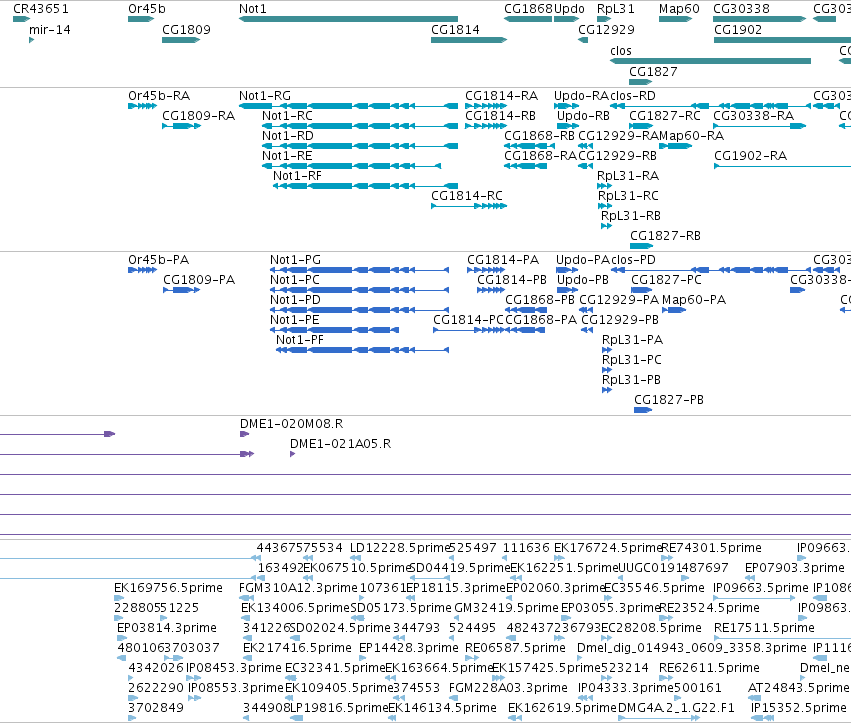Select feature DME1-021A05.R
The height and width of the screenshot is (723, 851).
[x=293, y=454]
